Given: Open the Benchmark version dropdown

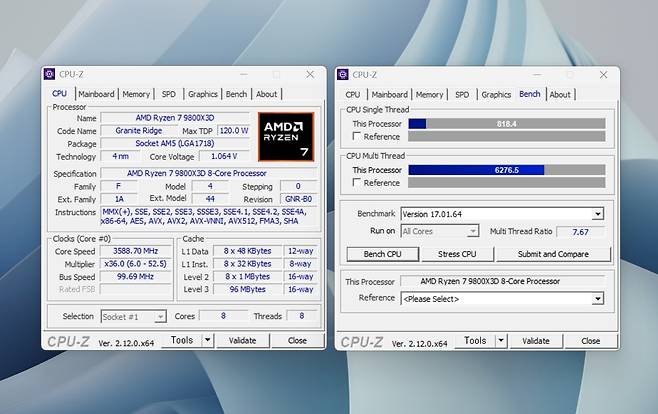Looking at the screenshot, I should click(598, 214).
